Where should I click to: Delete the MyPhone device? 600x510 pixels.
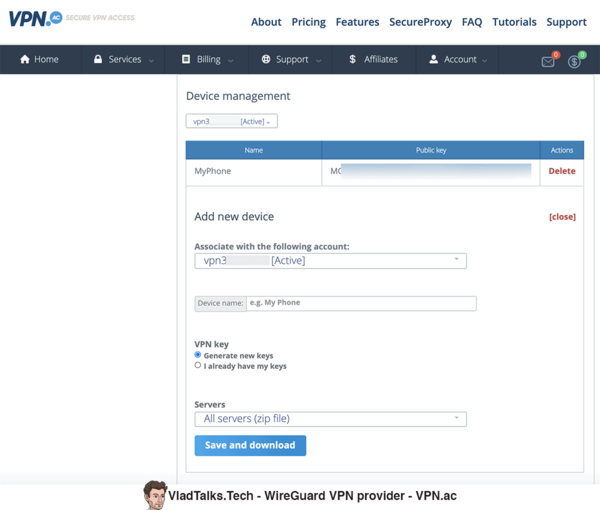tap(562, 171)
